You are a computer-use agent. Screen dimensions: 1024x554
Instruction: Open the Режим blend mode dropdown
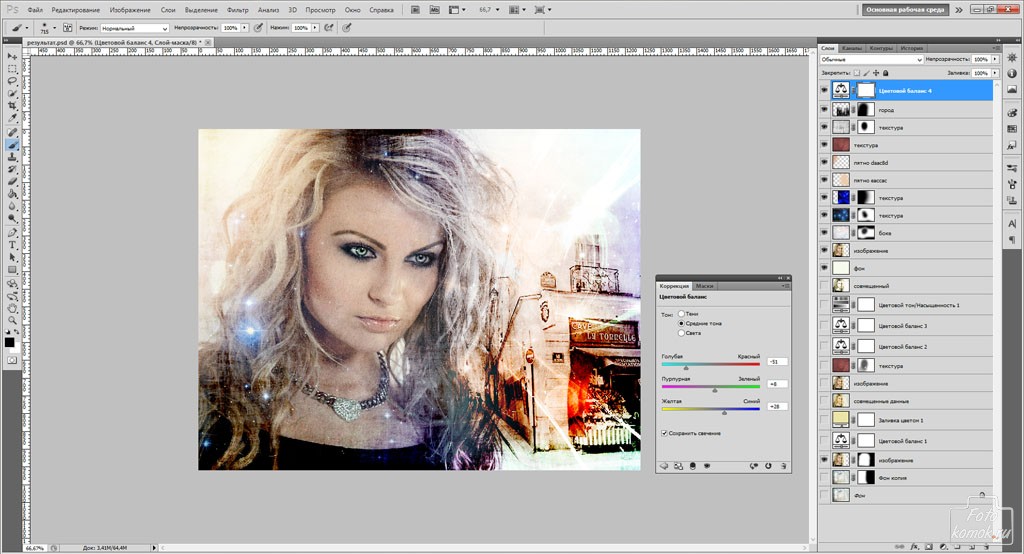pyautogui.click(x=135, y=28)
